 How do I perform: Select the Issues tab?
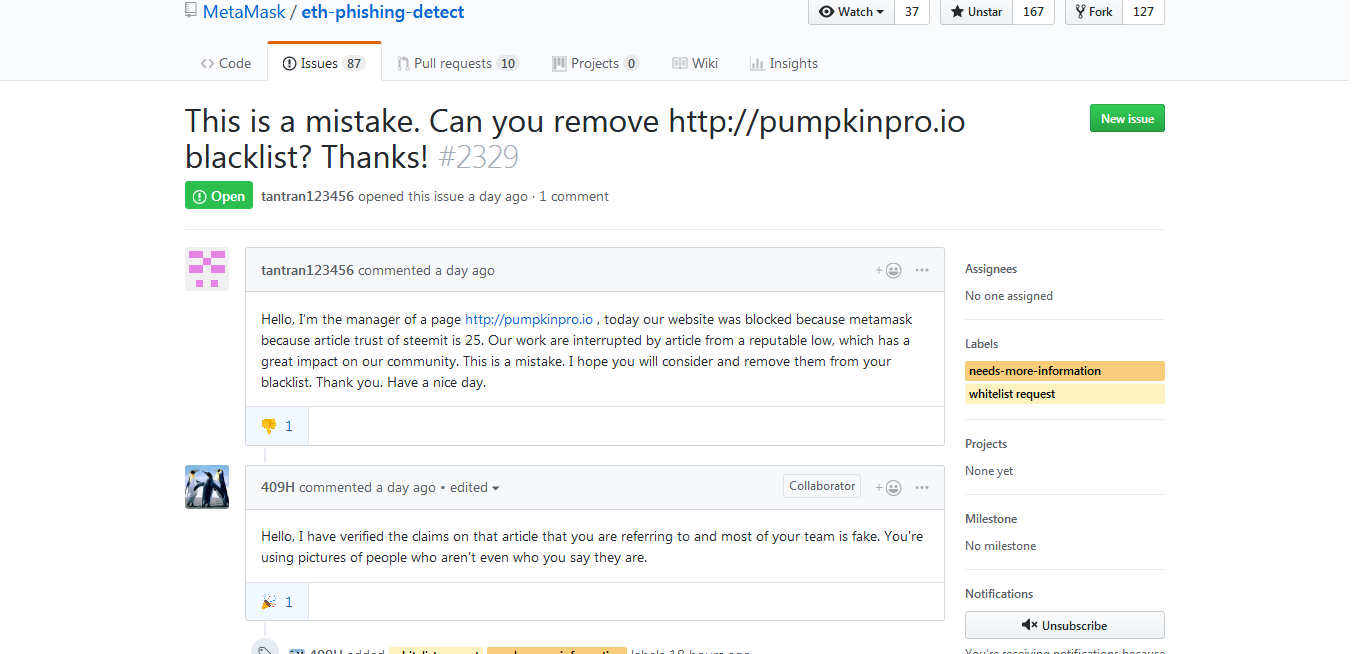pos(324,63)
